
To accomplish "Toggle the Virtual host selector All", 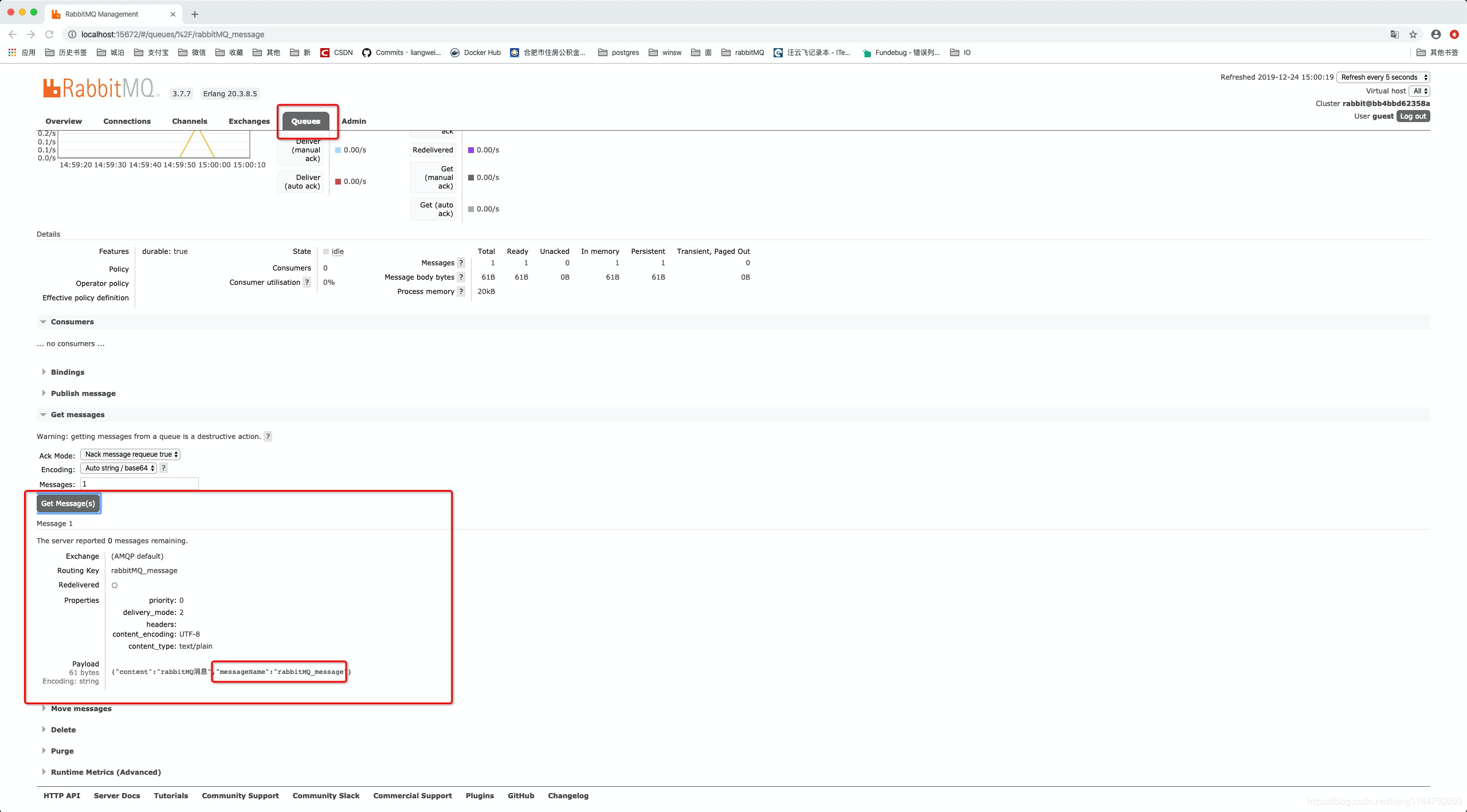I will 1418,90.
